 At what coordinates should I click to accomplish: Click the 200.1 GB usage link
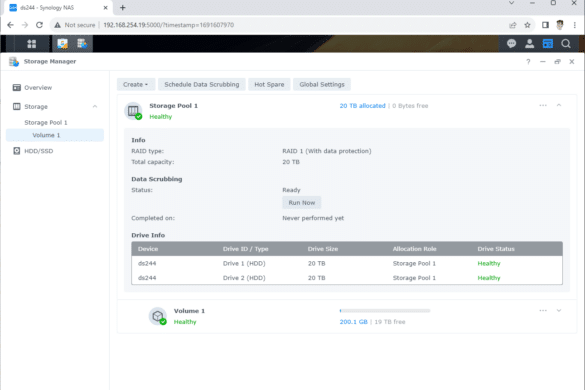click(353, 322)
